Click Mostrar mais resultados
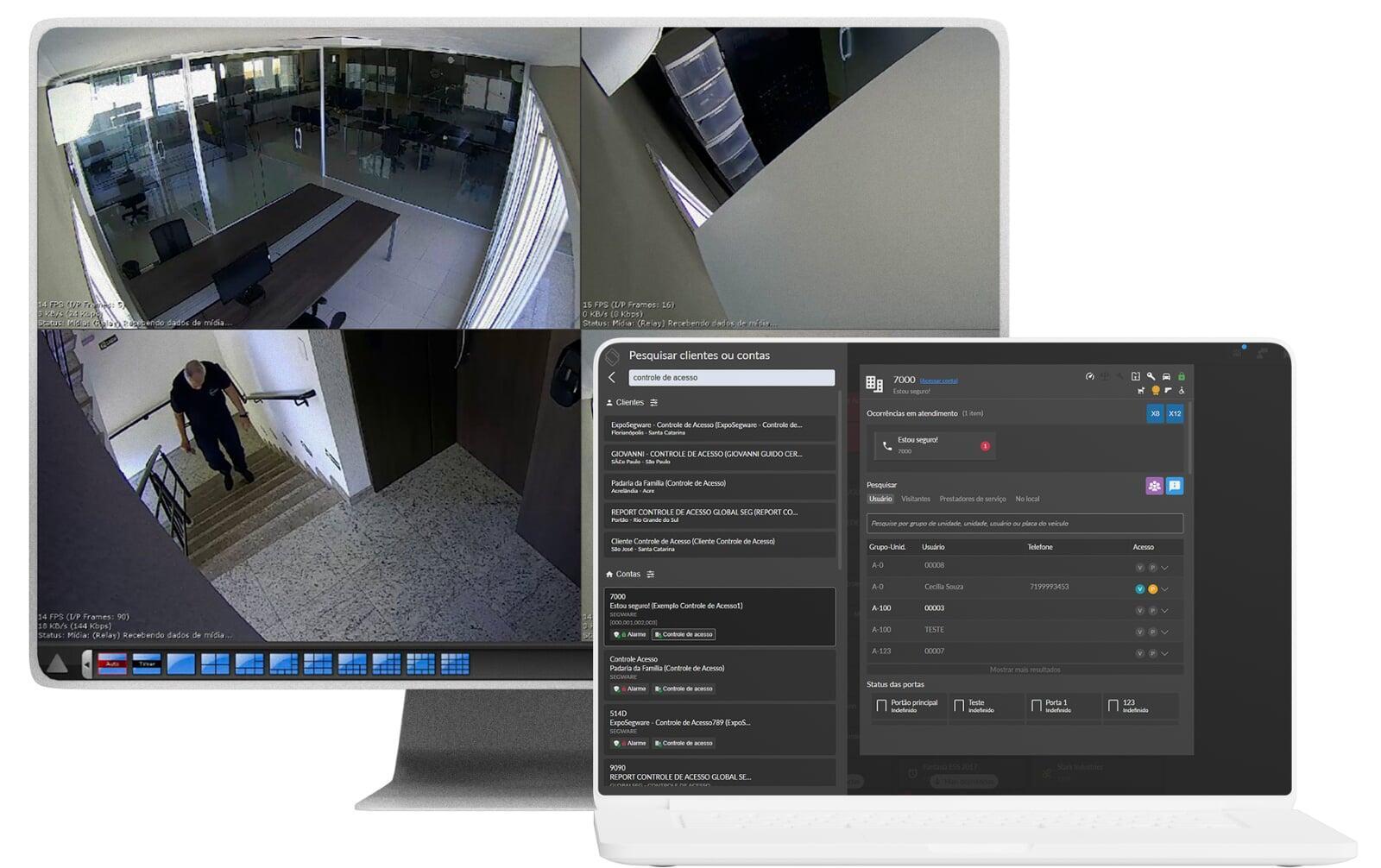The width and height of the screenshot is (1381, 868). 1025,670
